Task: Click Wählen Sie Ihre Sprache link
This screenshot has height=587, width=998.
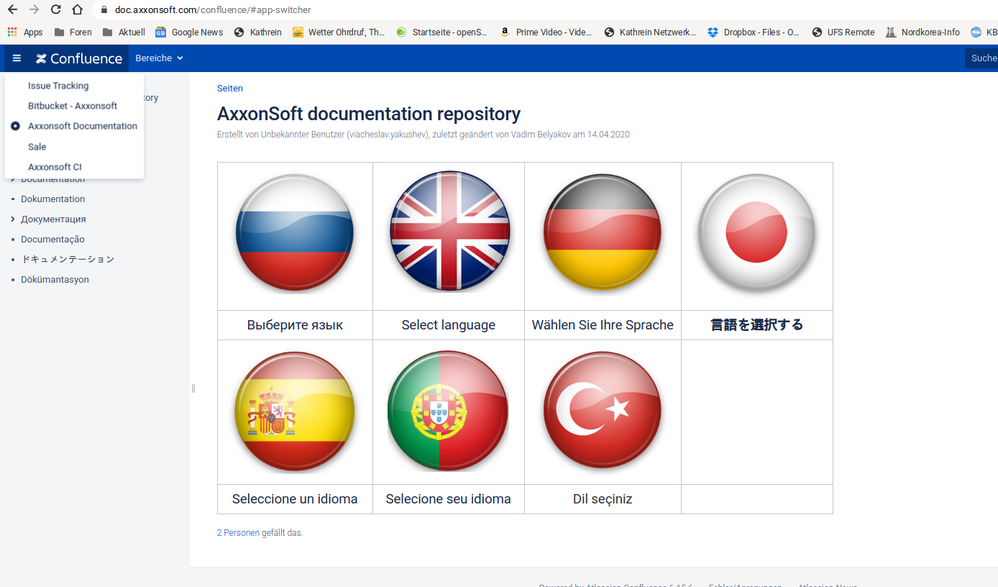Action: pyautogui.click(x=602, y=325)
